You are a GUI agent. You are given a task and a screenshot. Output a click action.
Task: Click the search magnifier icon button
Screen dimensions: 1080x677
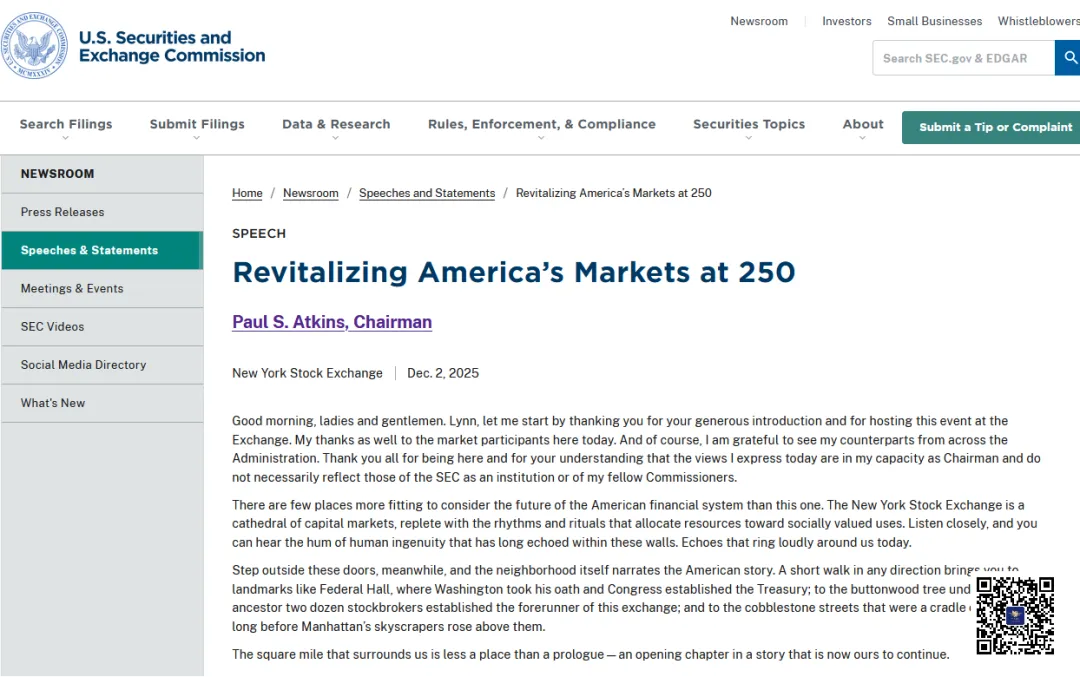click(1068, 58)
